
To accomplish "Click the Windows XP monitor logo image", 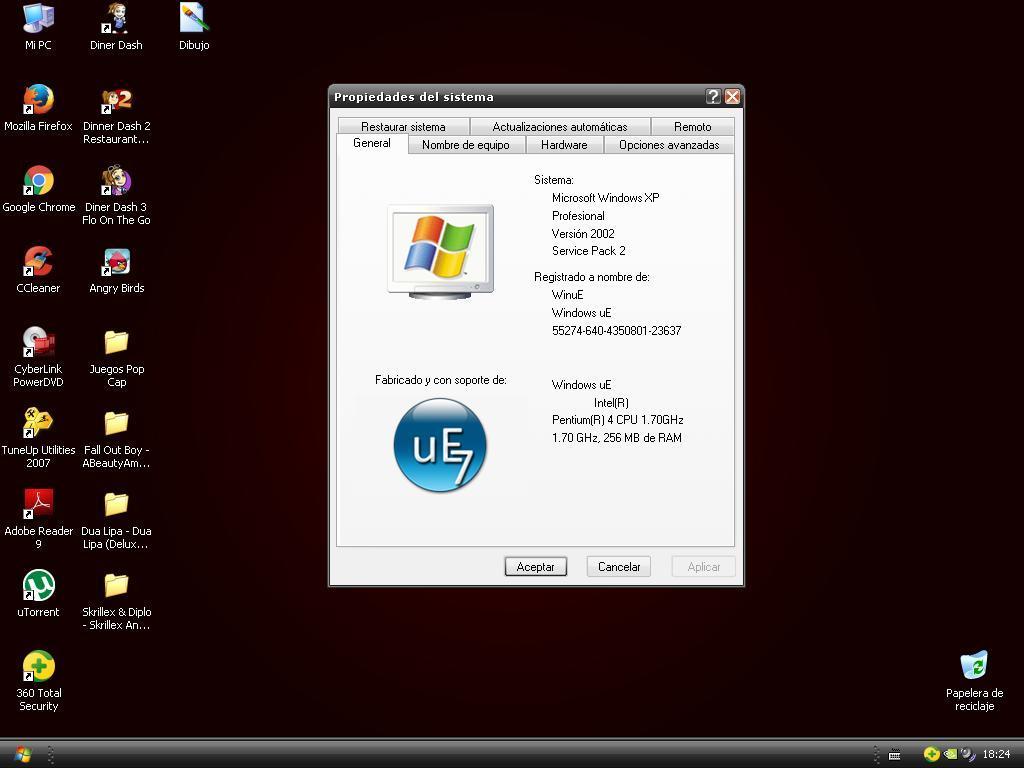I will pyautogui.click(x=441, y=251).
